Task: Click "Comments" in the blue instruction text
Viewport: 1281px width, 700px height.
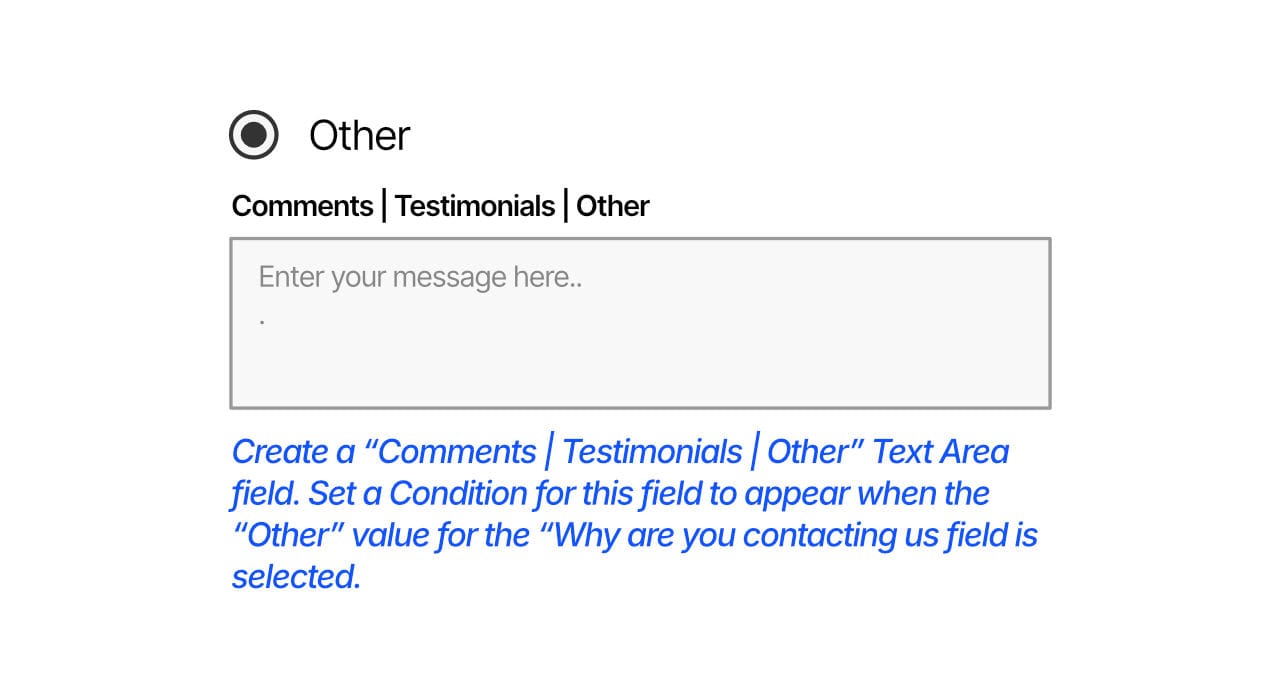Action: 457,452
